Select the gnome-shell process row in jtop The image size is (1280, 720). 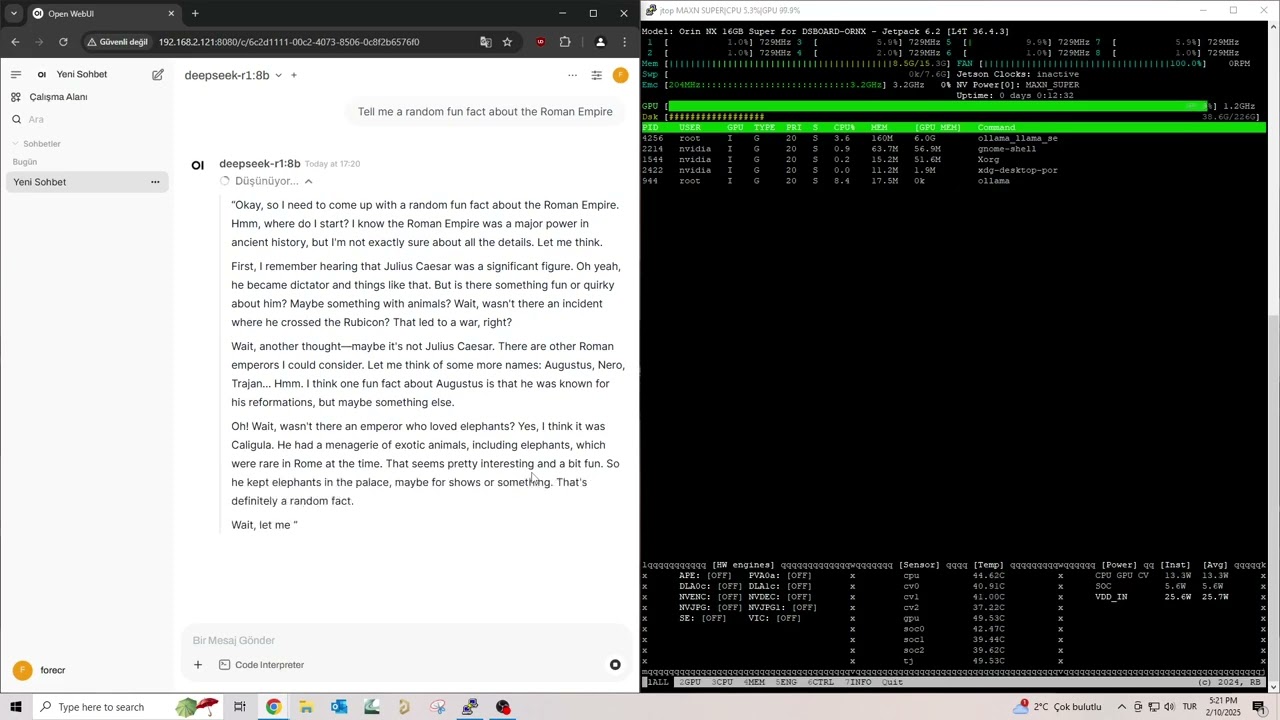[x=954, y=149]
